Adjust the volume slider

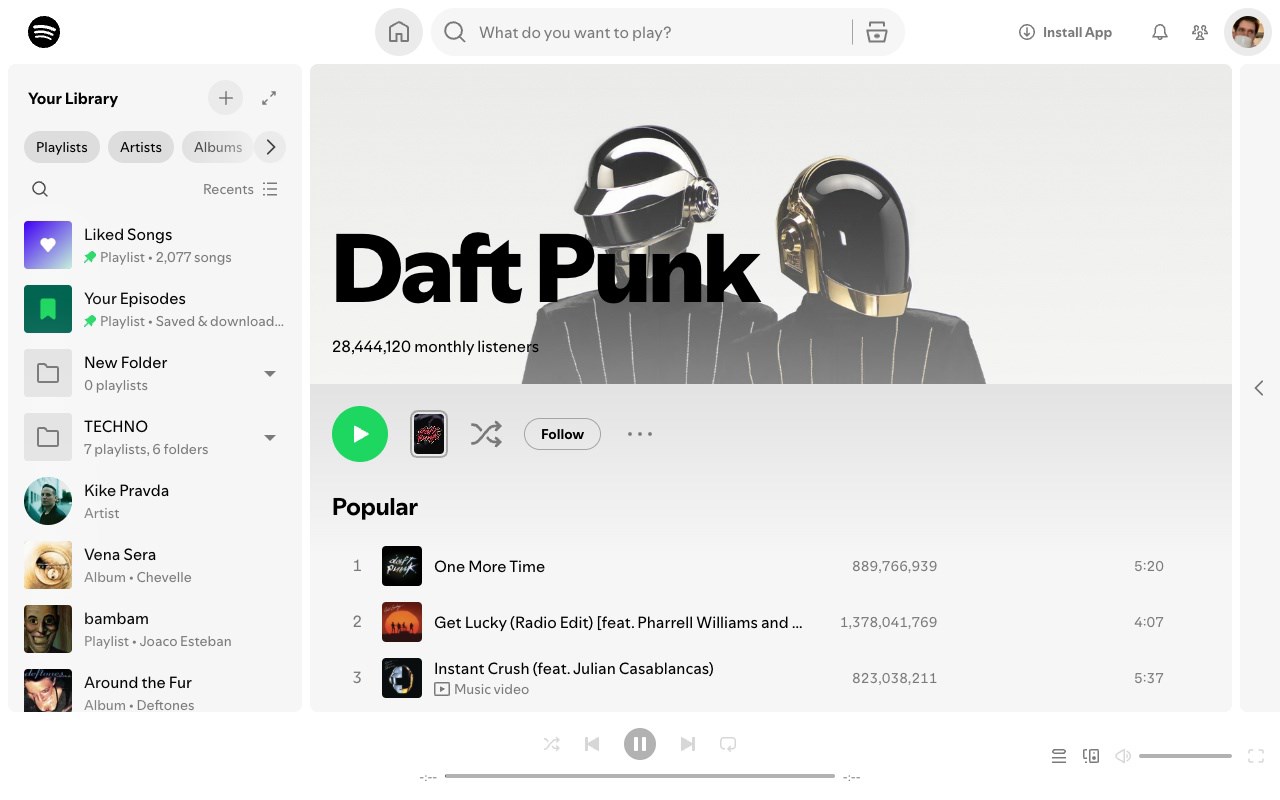1185,756
